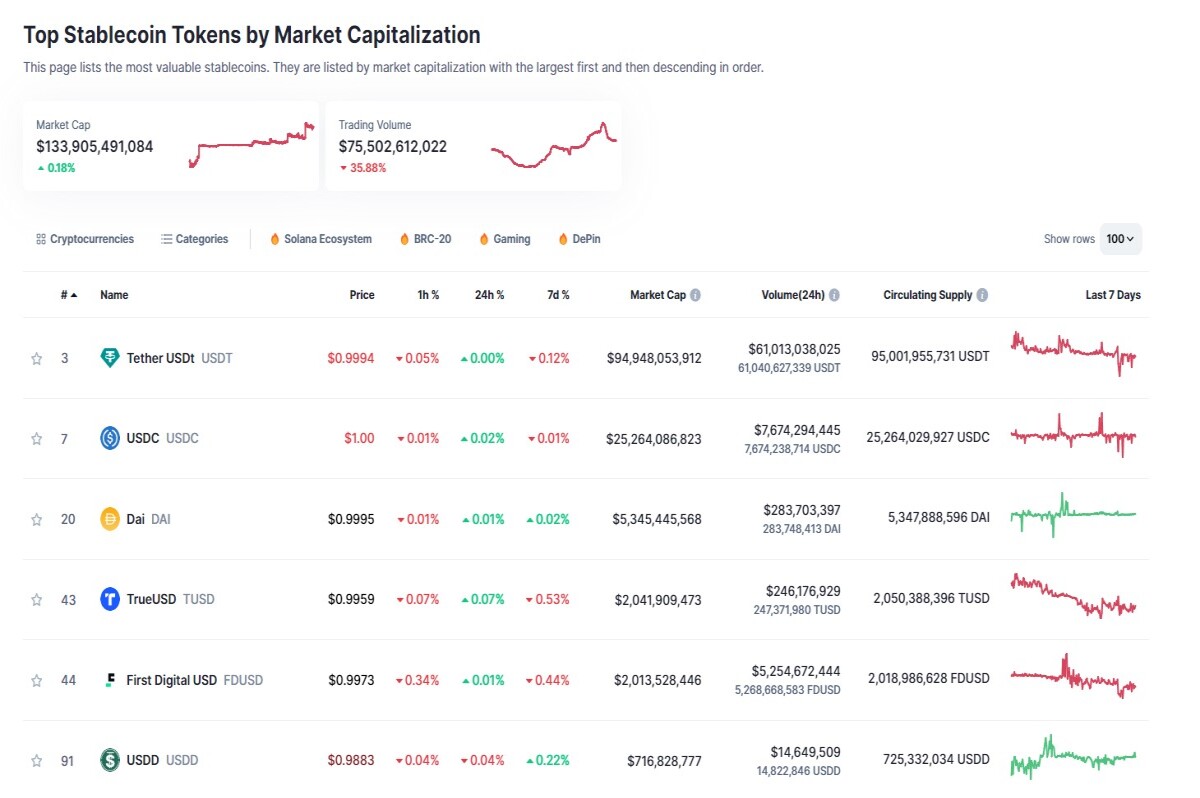1200x798 pixels.
Task: Sort table by the 24h % column
Action: (x=489, y=295)
